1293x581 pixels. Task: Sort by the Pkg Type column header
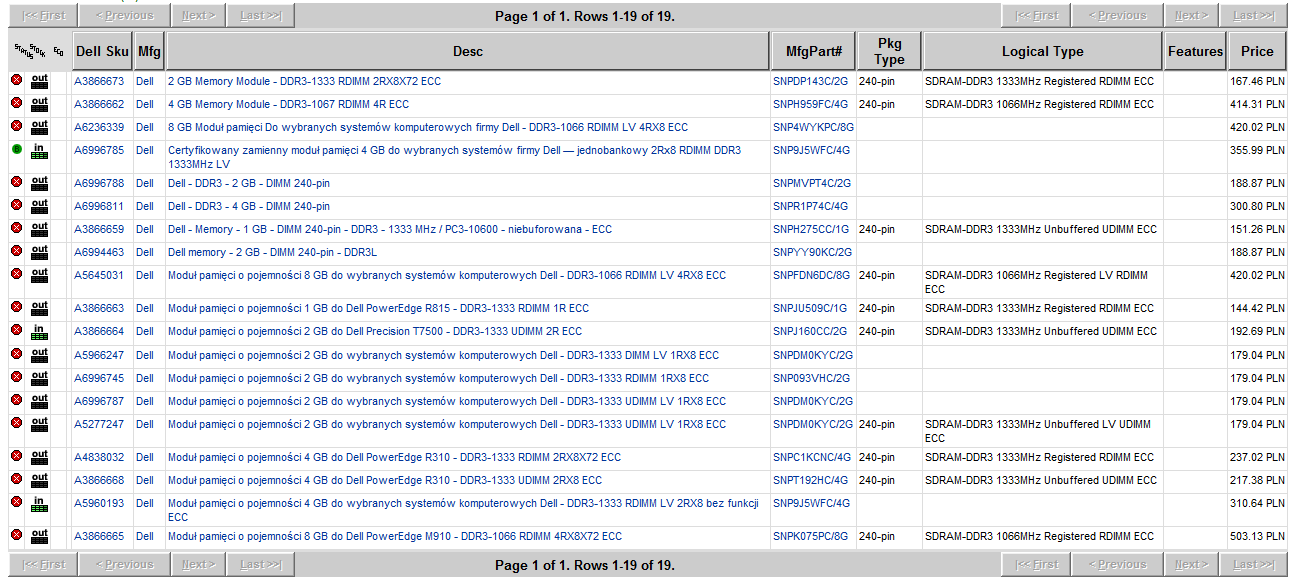pos(889,51)
